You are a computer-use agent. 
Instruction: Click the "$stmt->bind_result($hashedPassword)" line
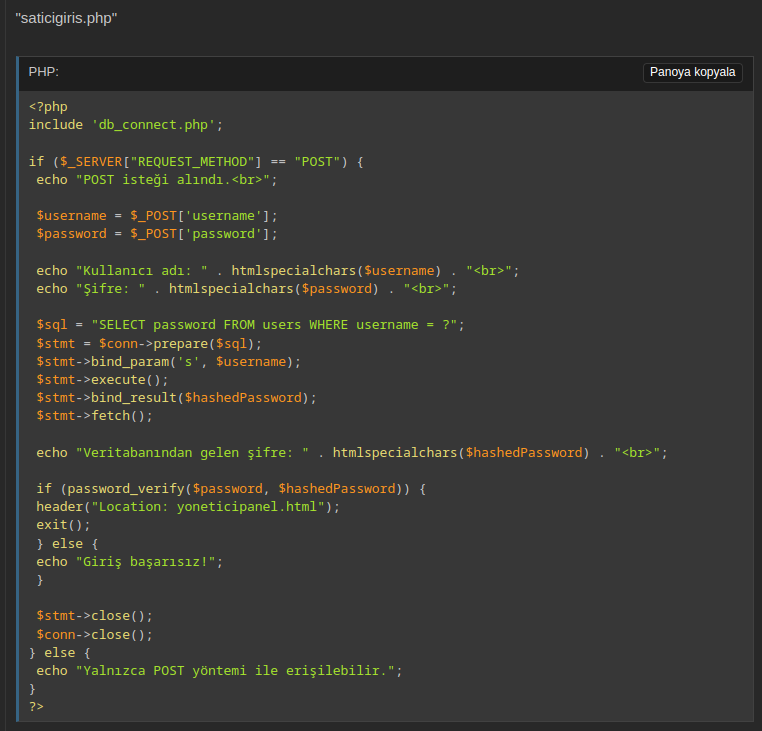[176, 398]
